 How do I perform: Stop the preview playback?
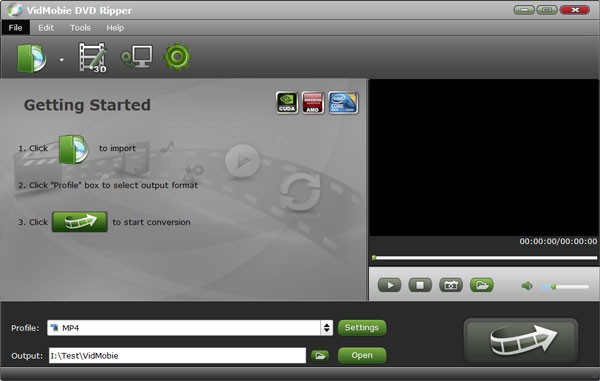[x=420, y=285]
